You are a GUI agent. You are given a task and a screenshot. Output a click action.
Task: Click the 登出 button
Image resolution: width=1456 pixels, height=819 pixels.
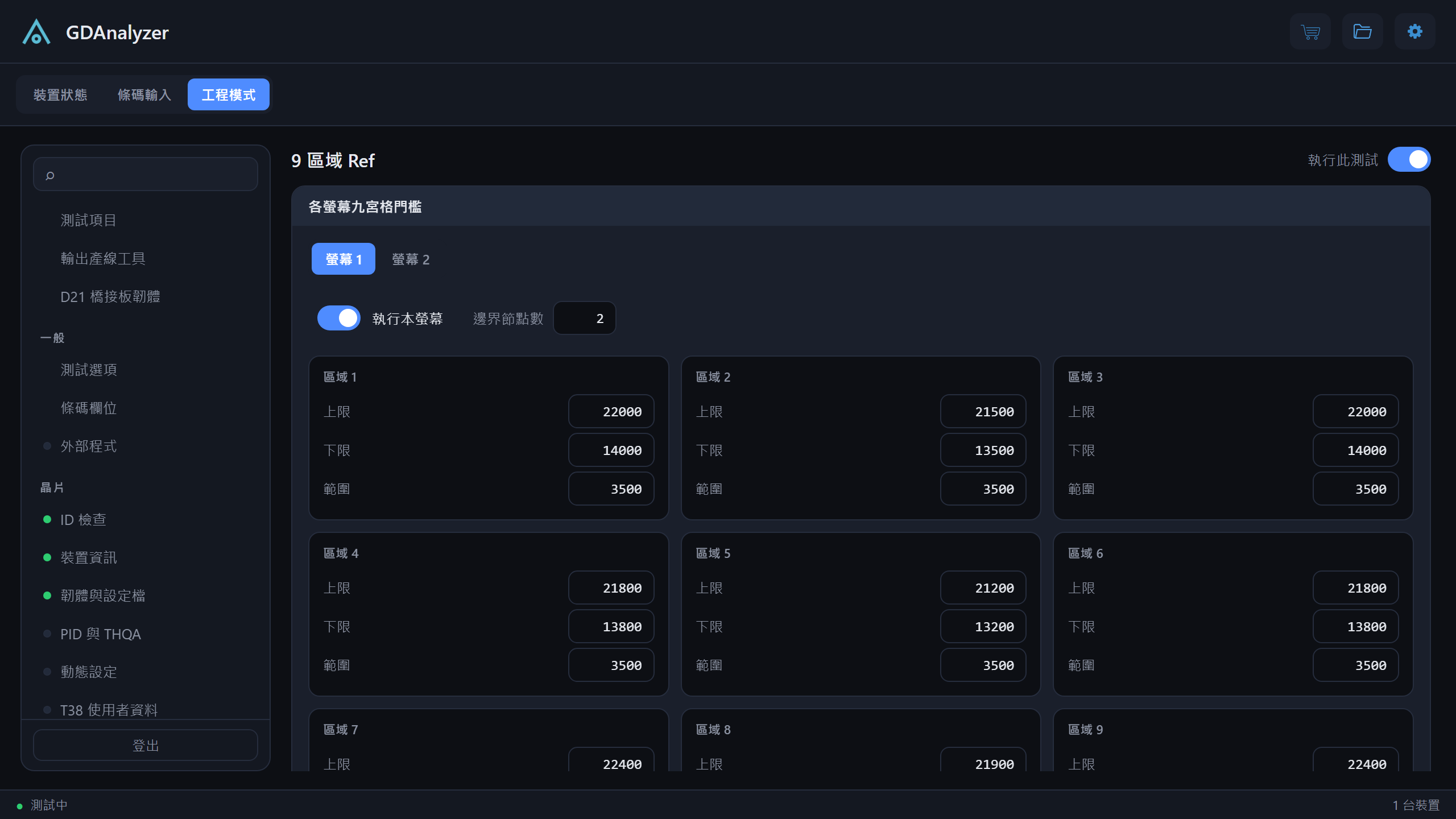coord(146,745)
